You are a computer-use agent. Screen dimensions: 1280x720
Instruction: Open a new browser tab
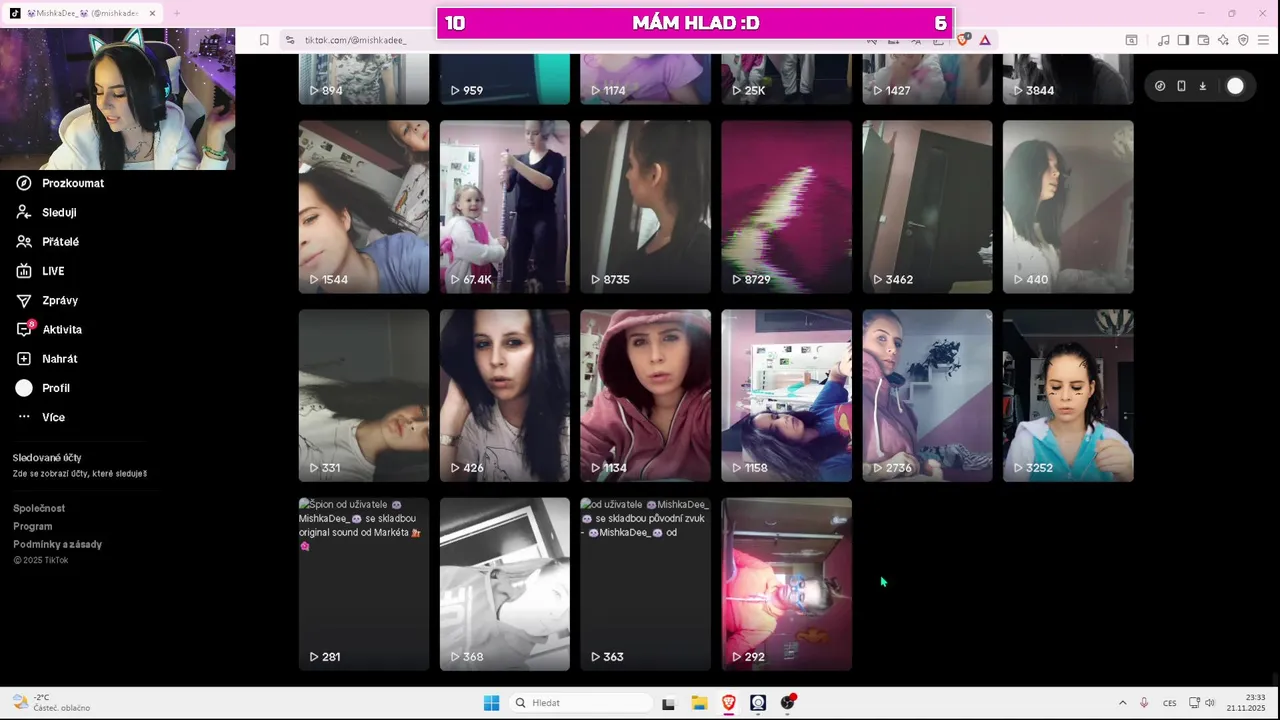coord(176,13)
